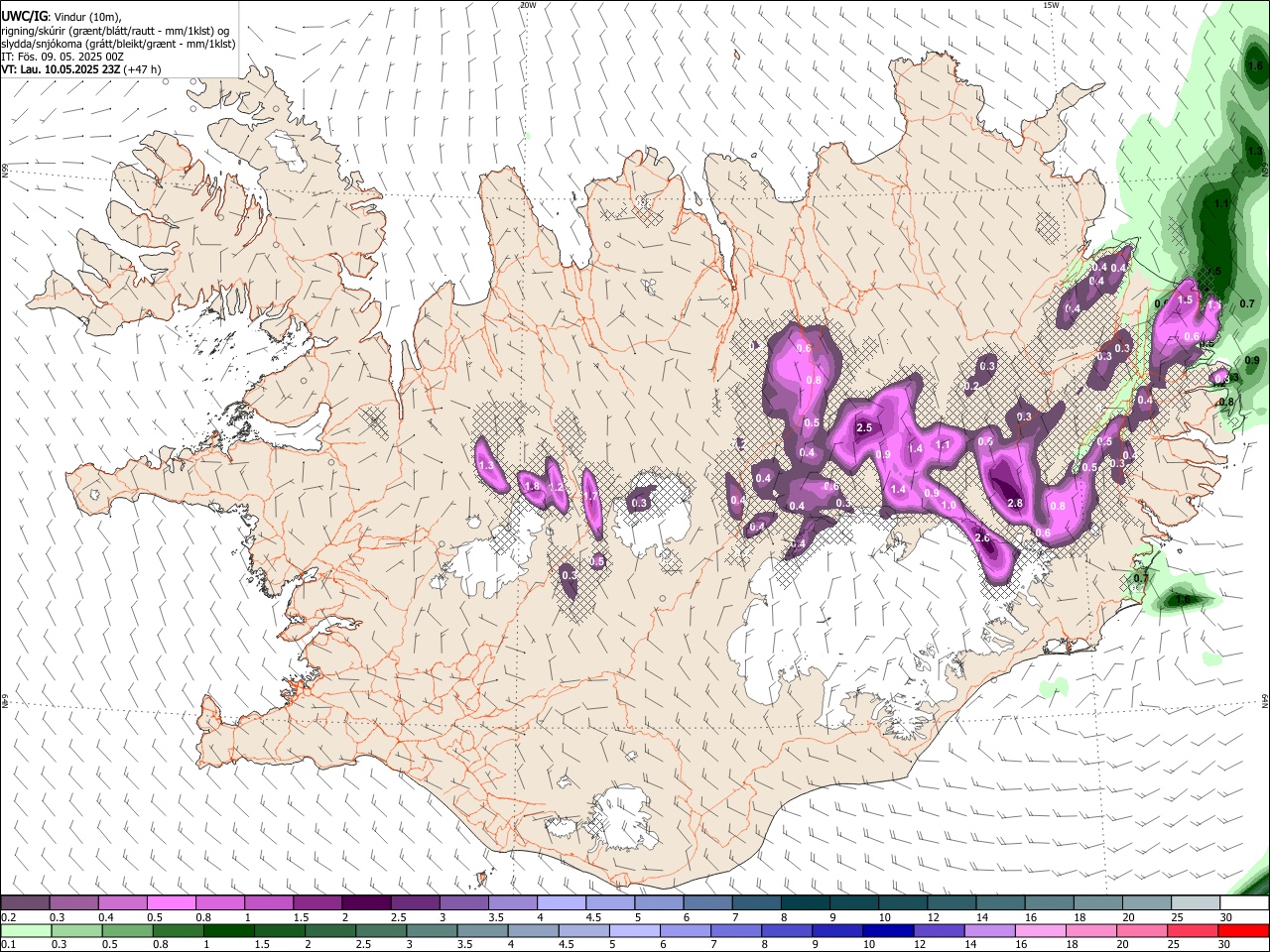Pick white swatch after the top 30
1270x952 pixels.
(x=1244, y=903)
